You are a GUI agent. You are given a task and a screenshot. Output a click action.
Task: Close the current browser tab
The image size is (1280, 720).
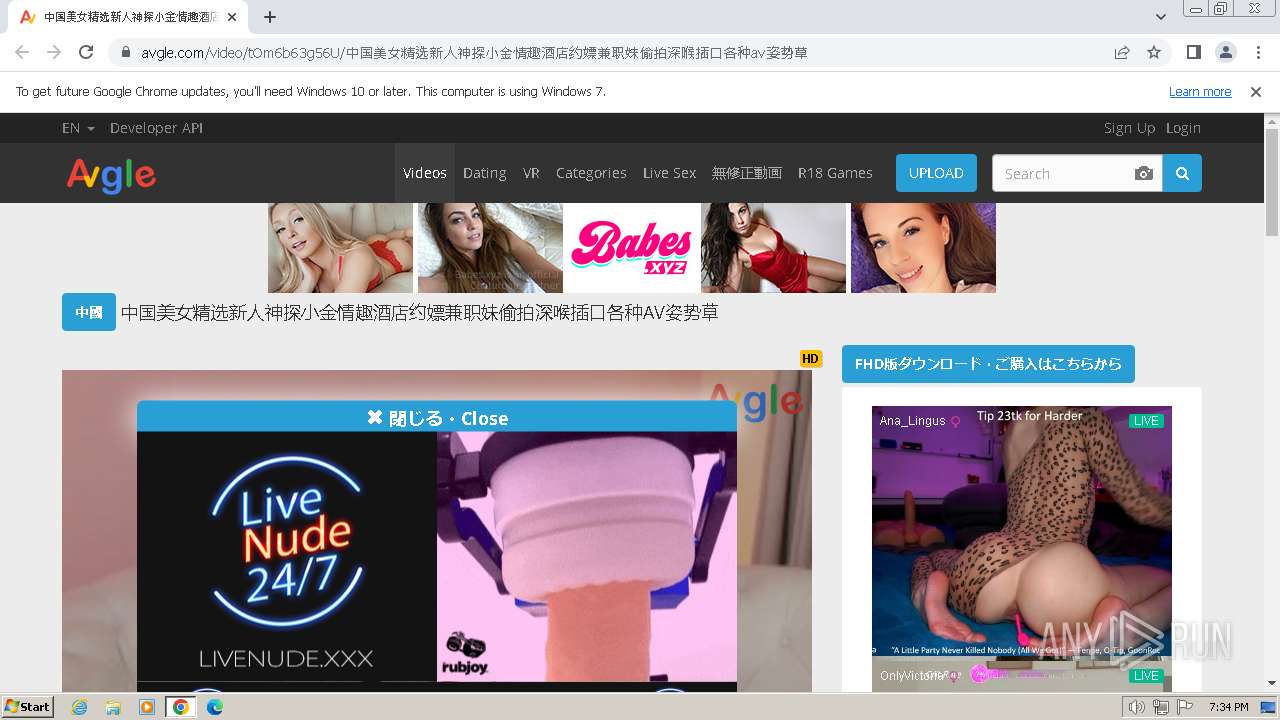tap(232, 17)
